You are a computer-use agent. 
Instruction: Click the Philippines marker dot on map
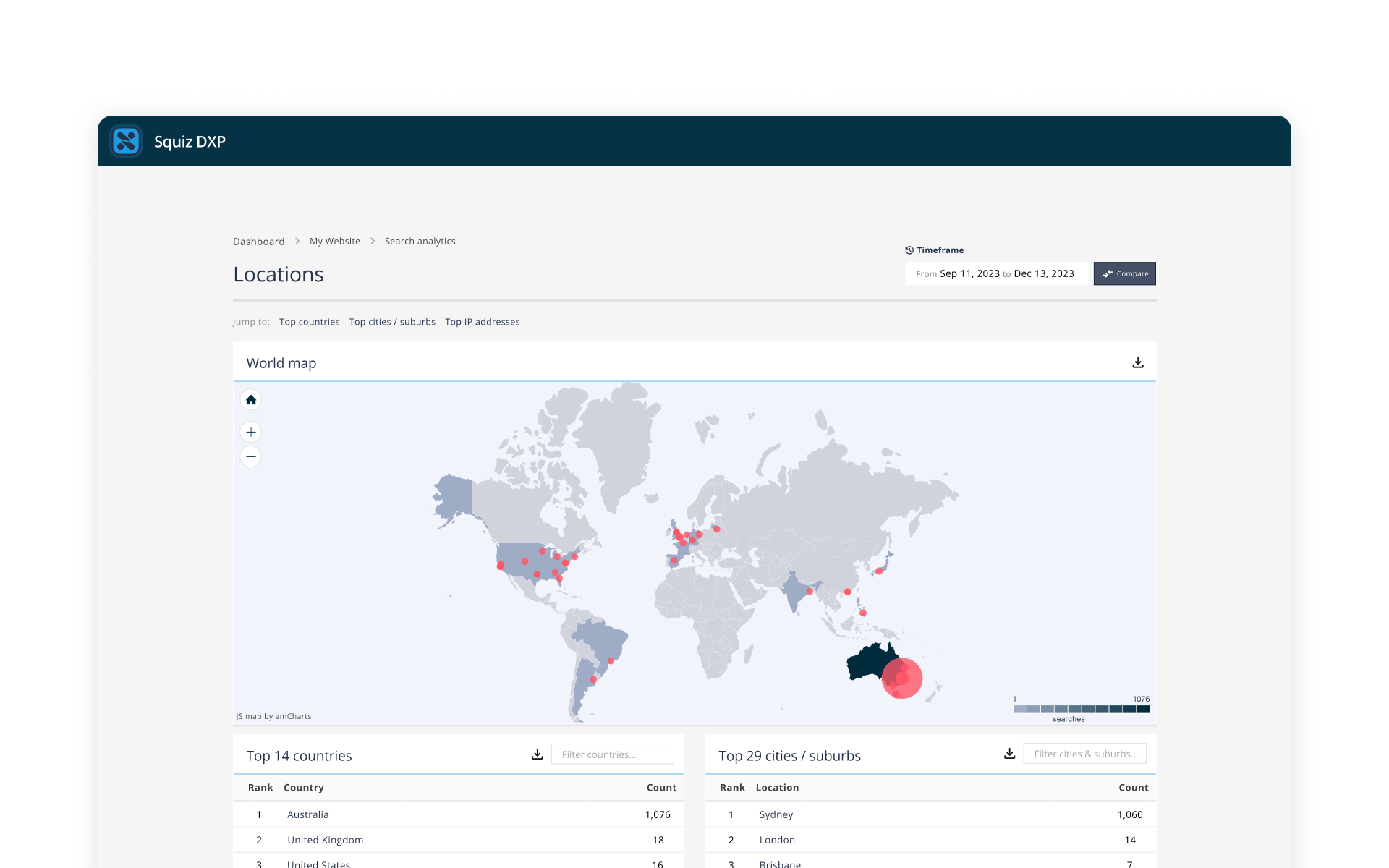[863, 613]
